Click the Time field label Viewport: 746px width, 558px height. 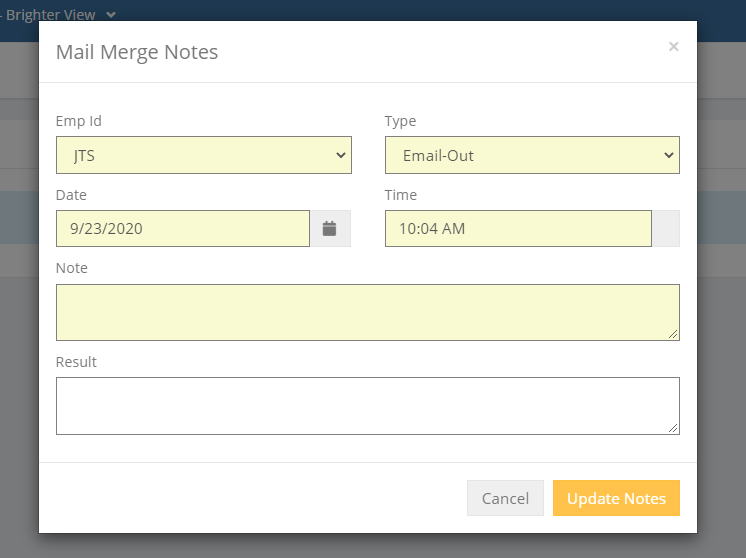click(401, 195)
